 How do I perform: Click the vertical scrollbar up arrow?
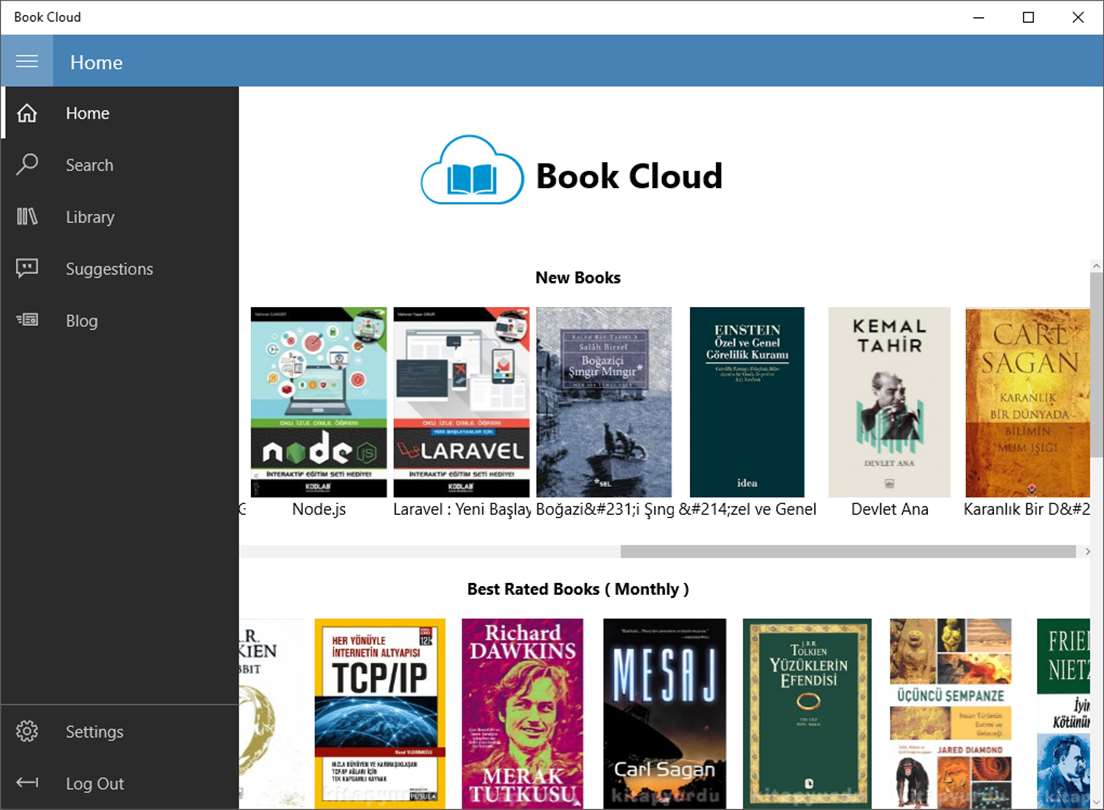[1096, 266]
